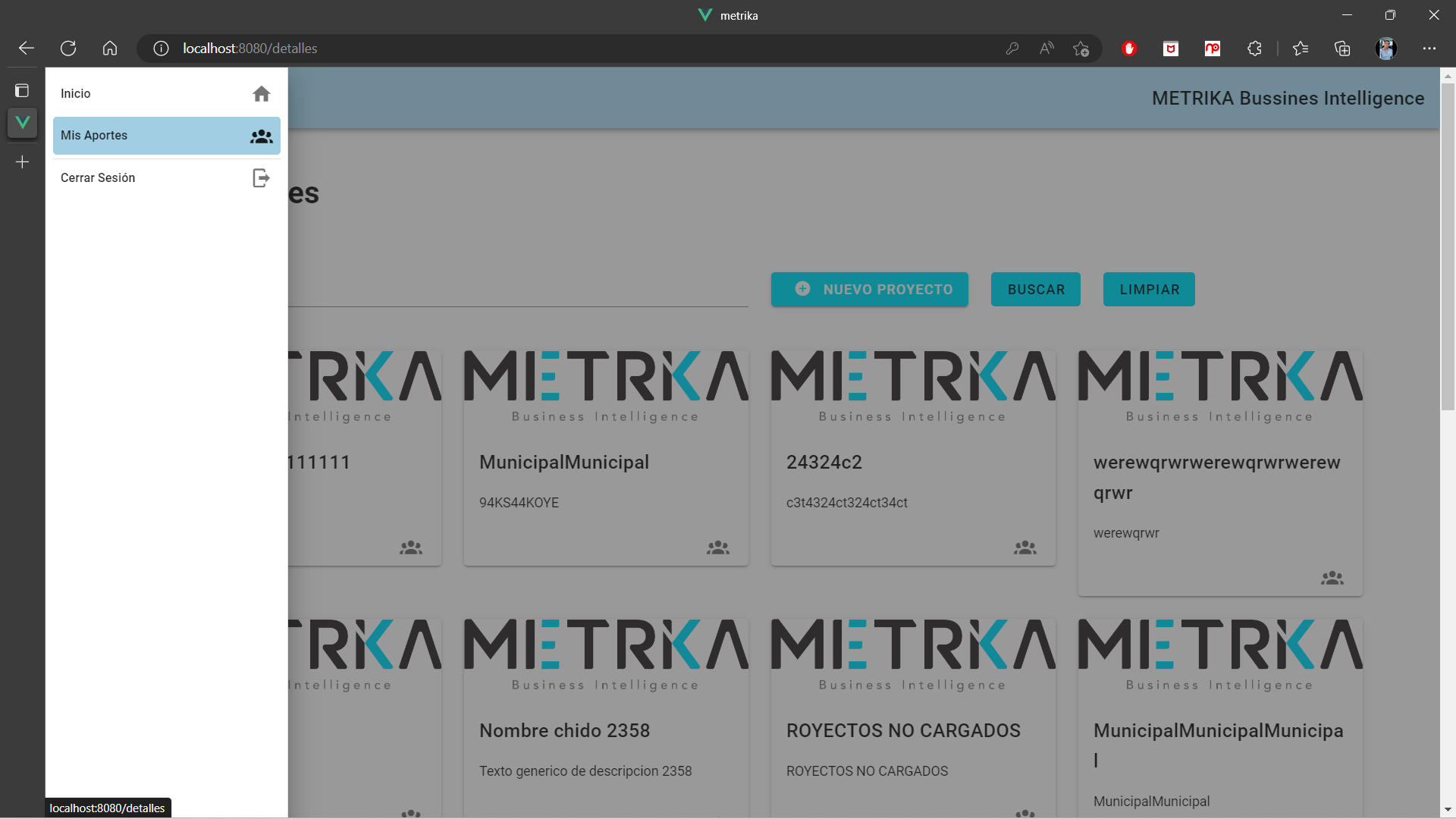Open the members icon on 24324c2 project

[x=1025, y=548]
